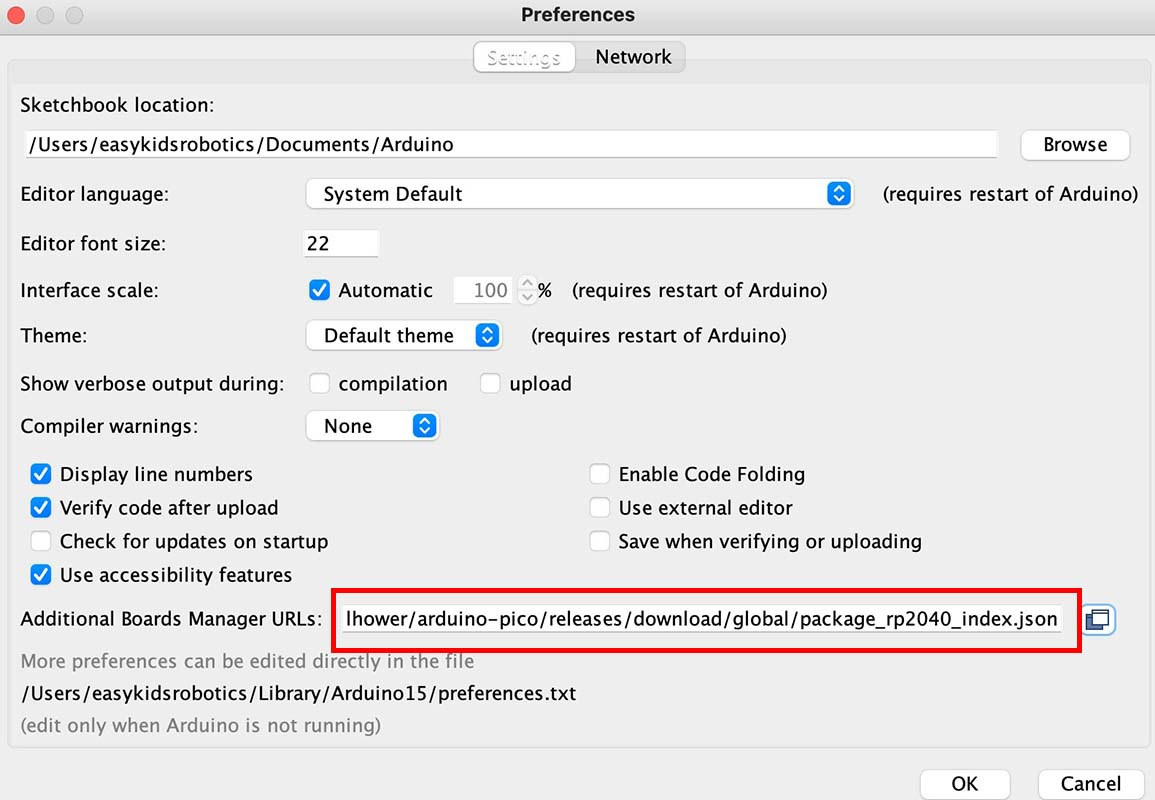
Task: Click the Theme selector blue arrow icon
Action: pos(487,335)
